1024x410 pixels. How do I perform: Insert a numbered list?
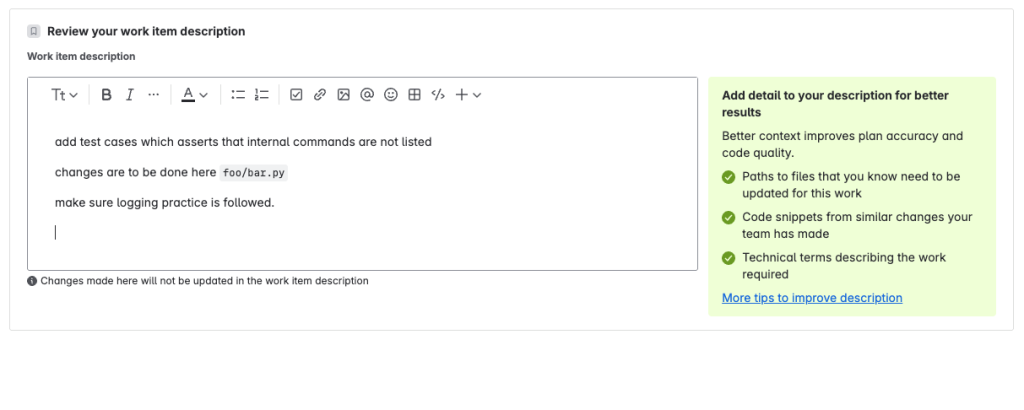[262, 95]
